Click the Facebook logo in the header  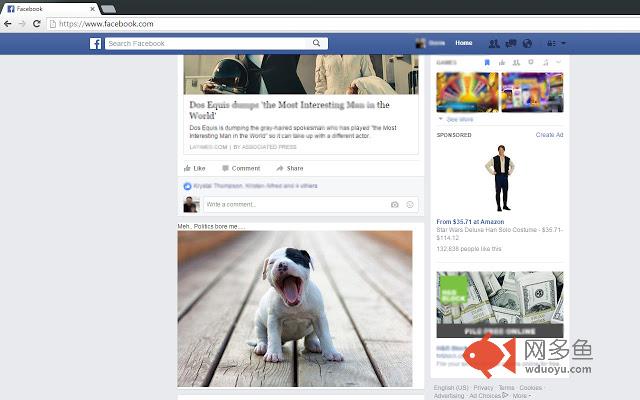point(96,43)
